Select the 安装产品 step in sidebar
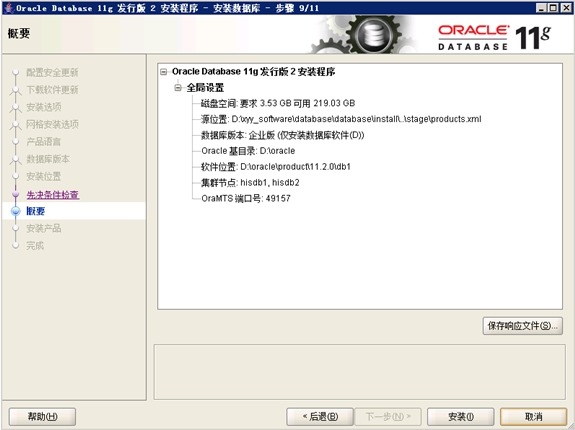This screenshot has width=575, height=430. coord(44,228)
